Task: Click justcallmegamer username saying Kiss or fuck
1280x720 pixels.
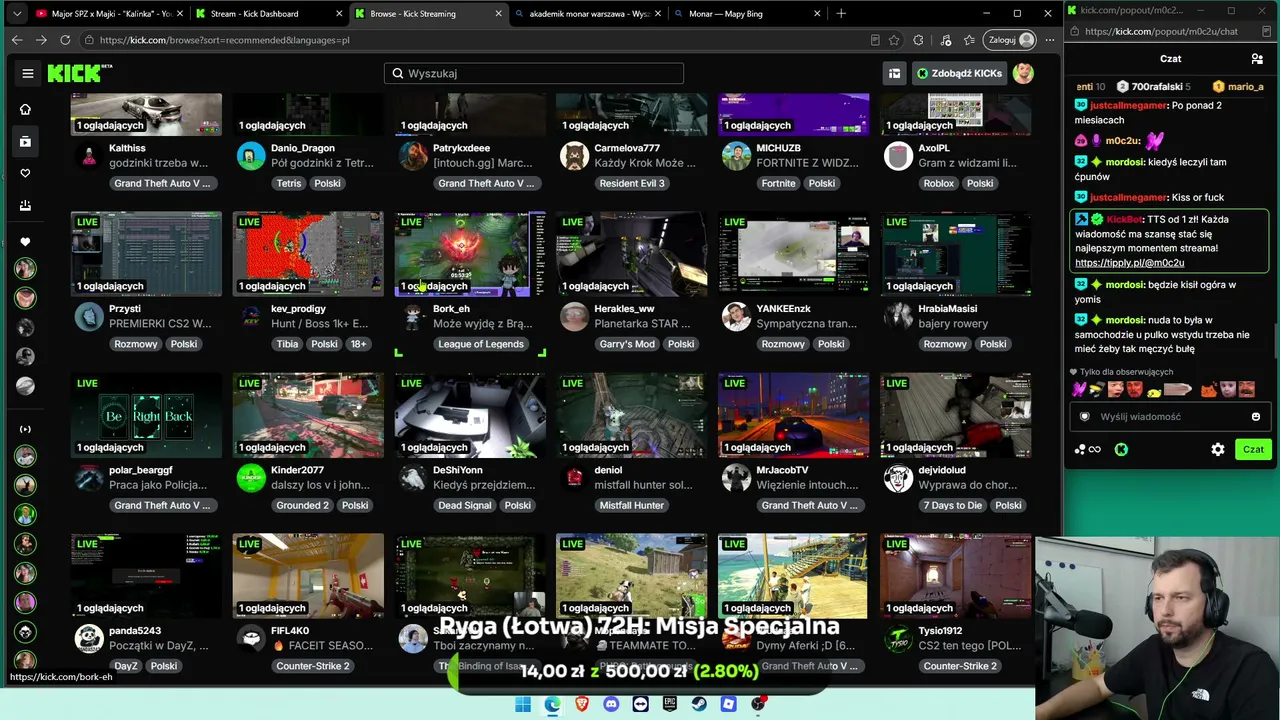Action: 1129,197
